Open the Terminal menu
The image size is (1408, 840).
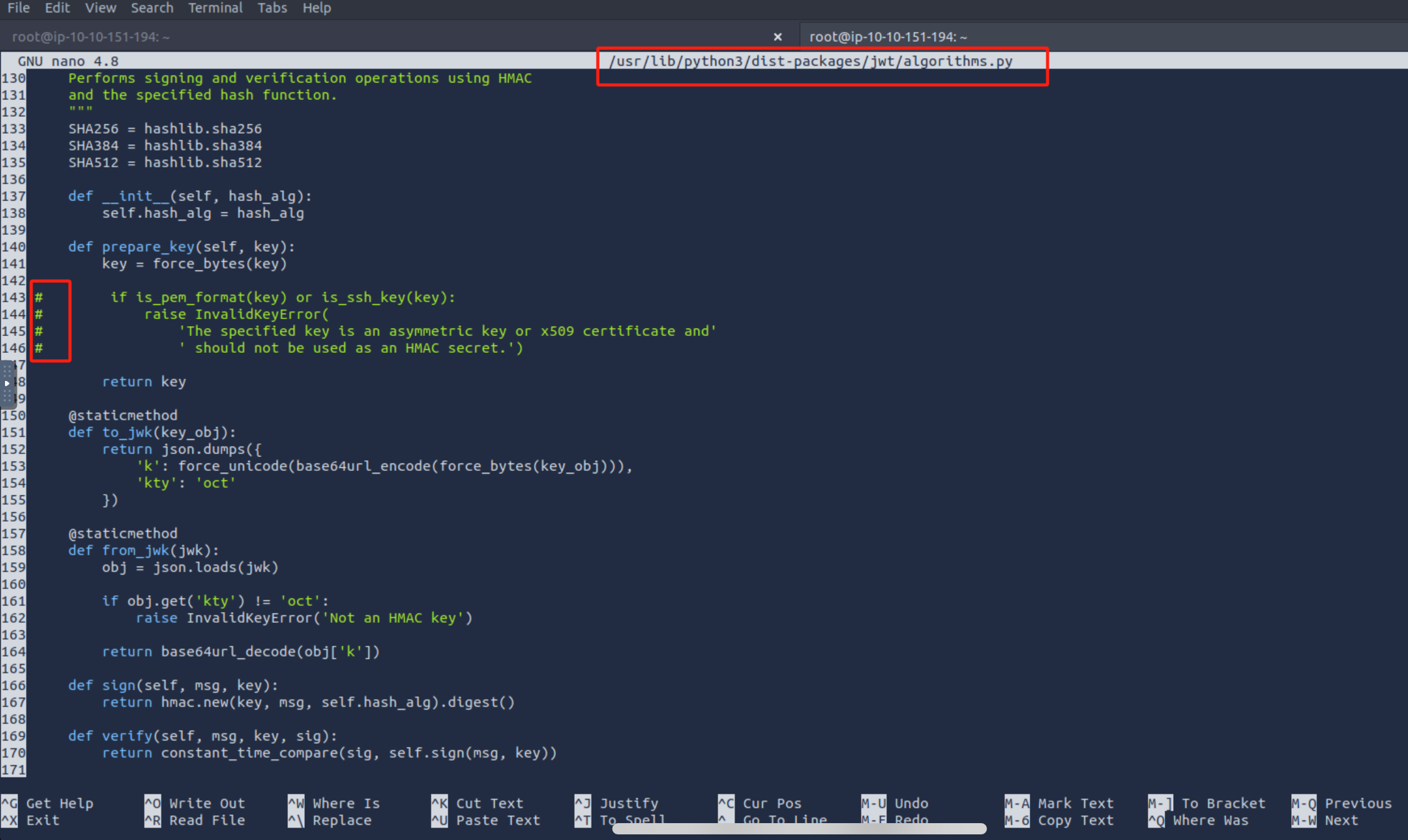[215, 8]
